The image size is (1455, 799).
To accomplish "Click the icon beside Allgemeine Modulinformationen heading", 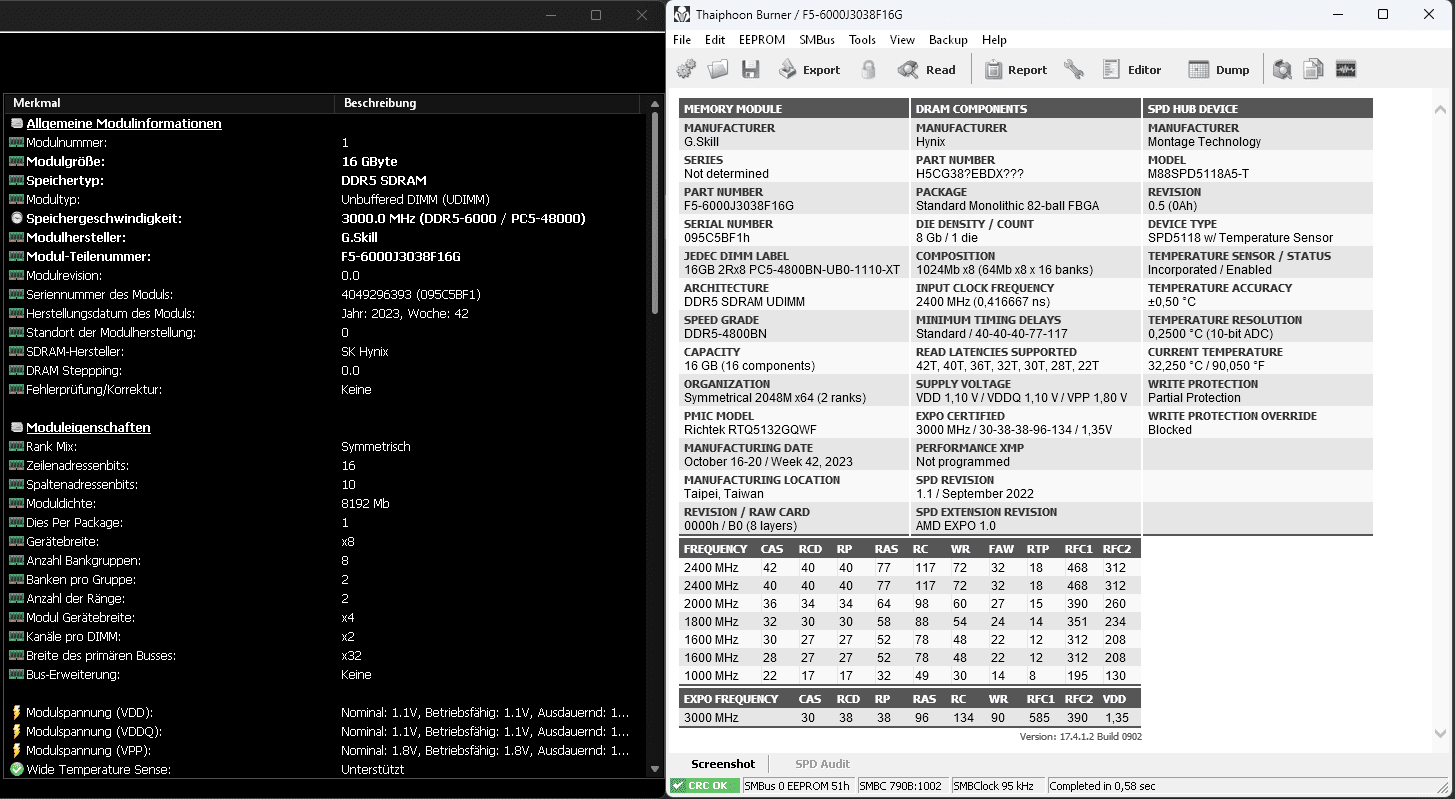I will click(16, 124).
